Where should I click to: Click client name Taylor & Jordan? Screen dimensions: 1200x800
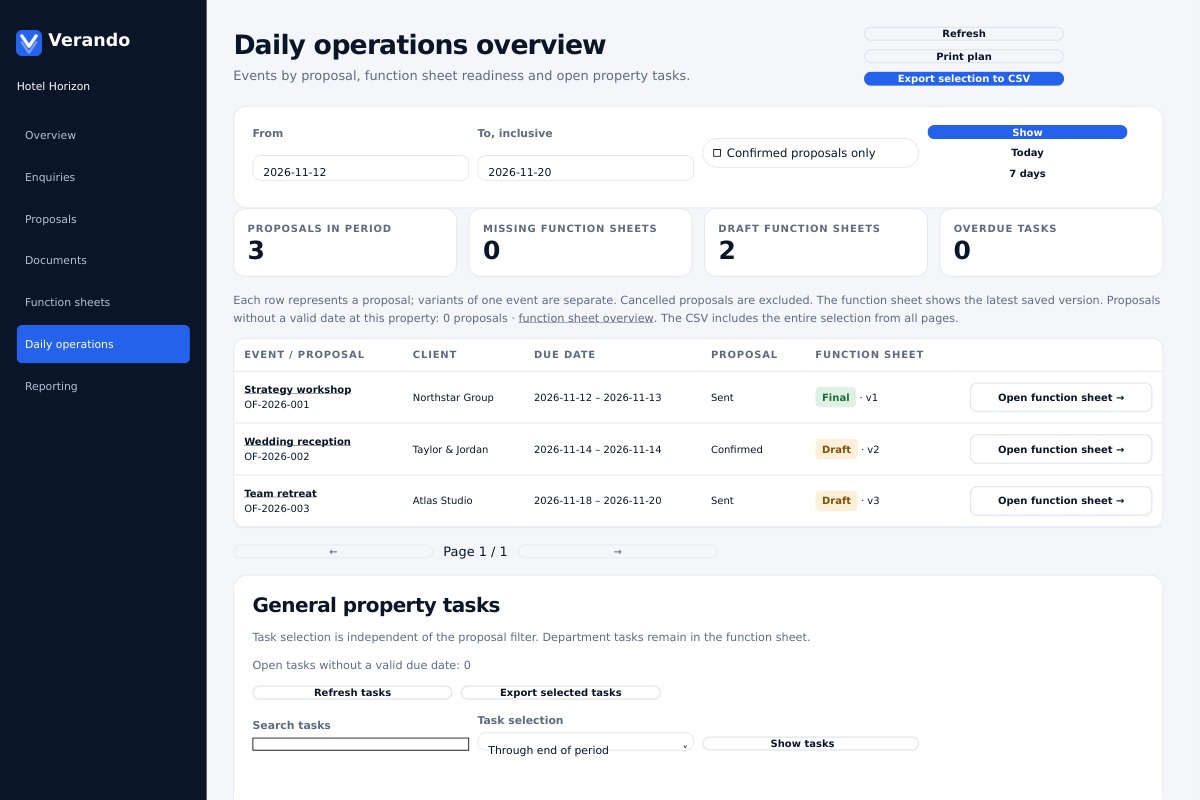click(x=450, y=449)
